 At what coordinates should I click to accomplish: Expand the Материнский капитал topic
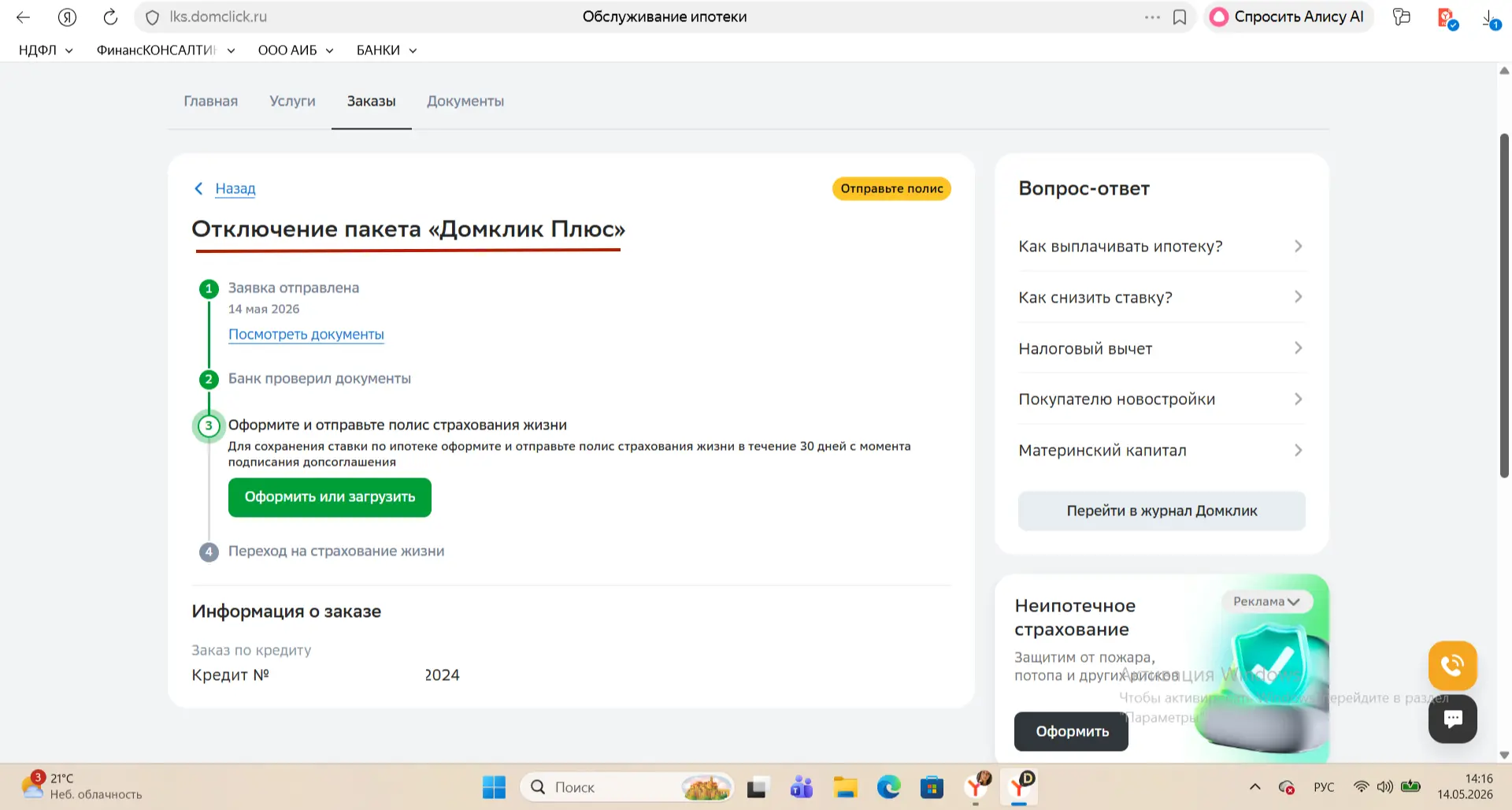tap(1162, 450)
